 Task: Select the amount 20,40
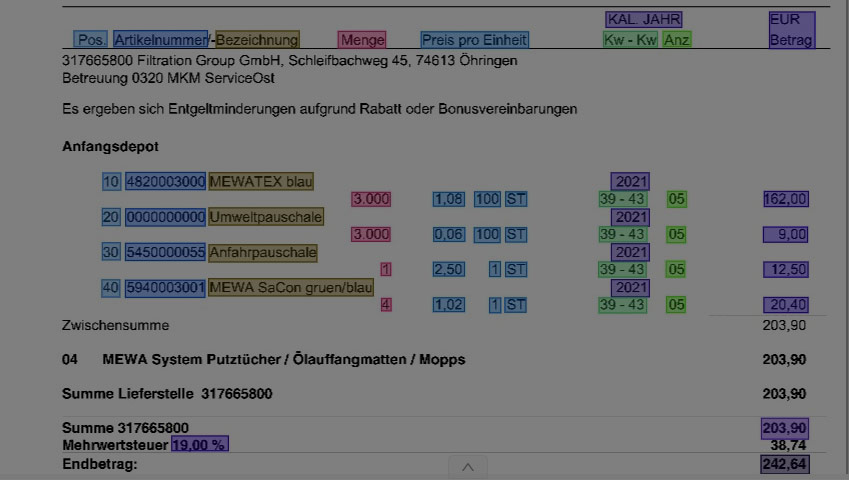click(x=786, y=305)
